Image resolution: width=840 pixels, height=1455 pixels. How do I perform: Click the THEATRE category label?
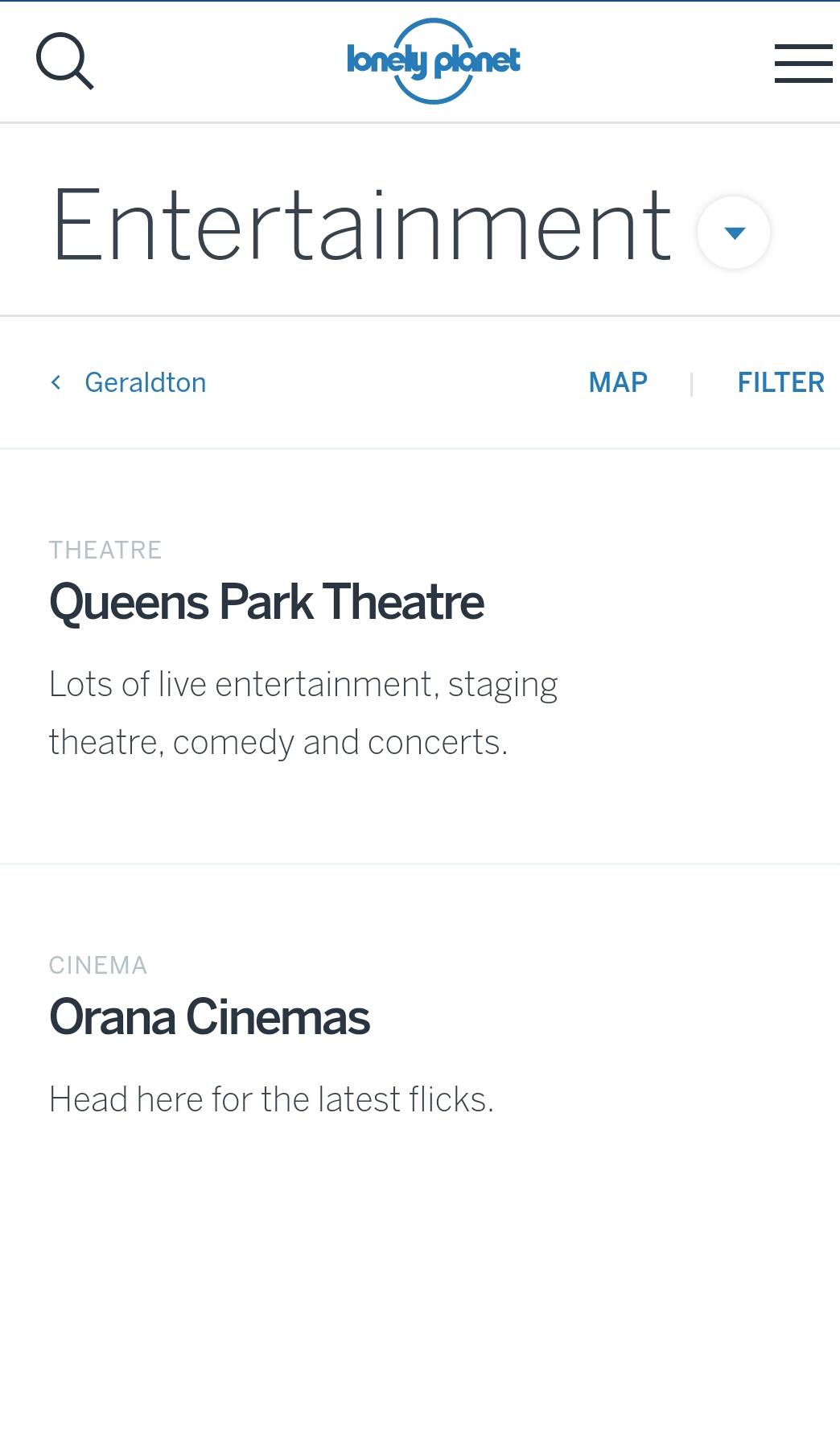point(105,550)
